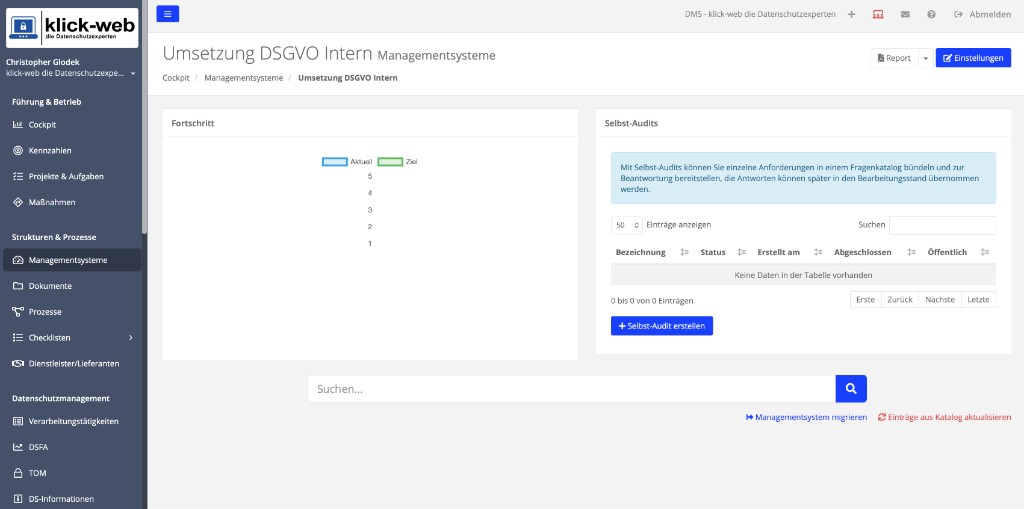Click the klick-web logo
1024x509 pixels.
pyautogui.click(x=72, y=28)
